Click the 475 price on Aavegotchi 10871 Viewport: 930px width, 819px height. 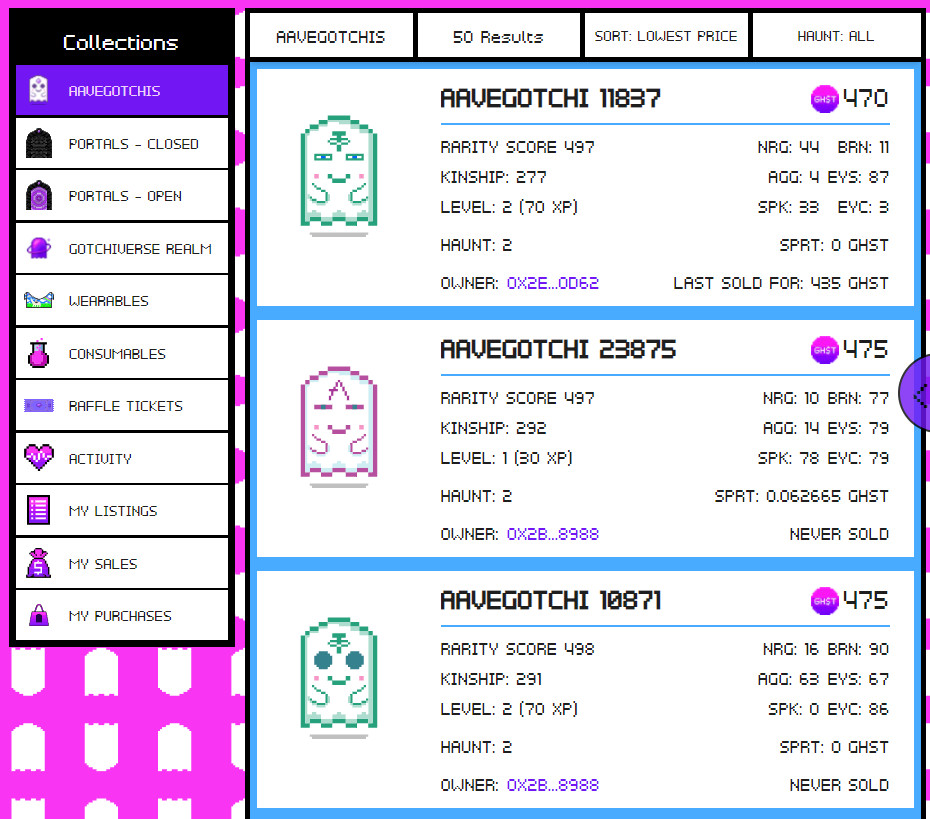coord(865,600)
